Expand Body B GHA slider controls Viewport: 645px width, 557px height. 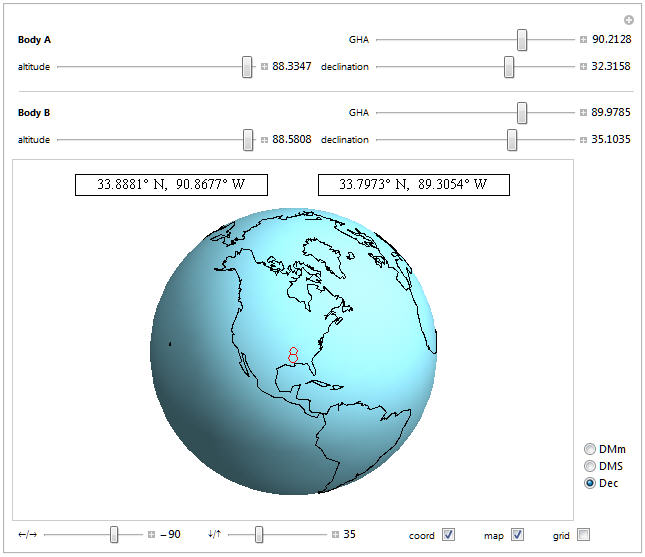click(583, 113)
